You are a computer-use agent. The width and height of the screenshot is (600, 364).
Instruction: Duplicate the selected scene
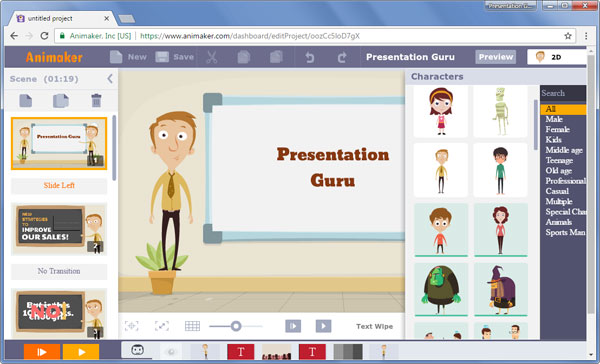60,101
